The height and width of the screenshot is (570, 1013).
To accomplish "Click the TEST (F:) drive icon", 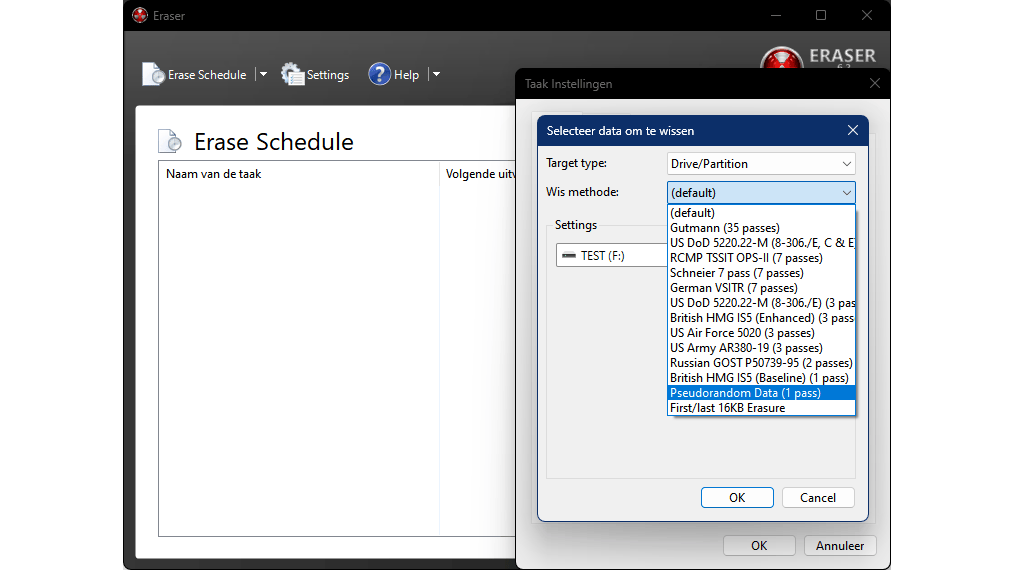I will [569, 255].
